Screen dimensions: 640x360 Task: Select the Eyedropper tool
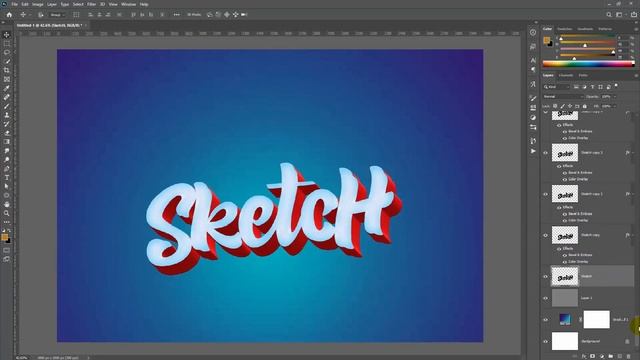pos(7,89)
